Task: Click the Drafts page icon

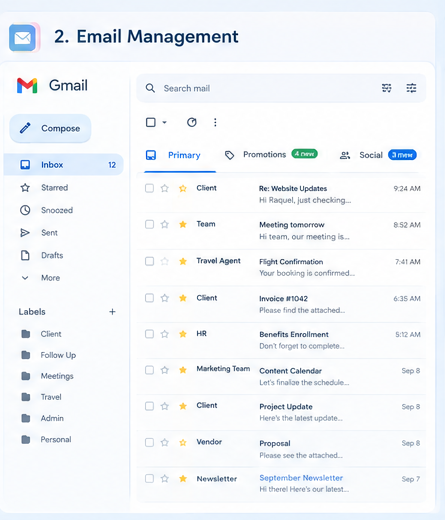Action: click(25, 255)
